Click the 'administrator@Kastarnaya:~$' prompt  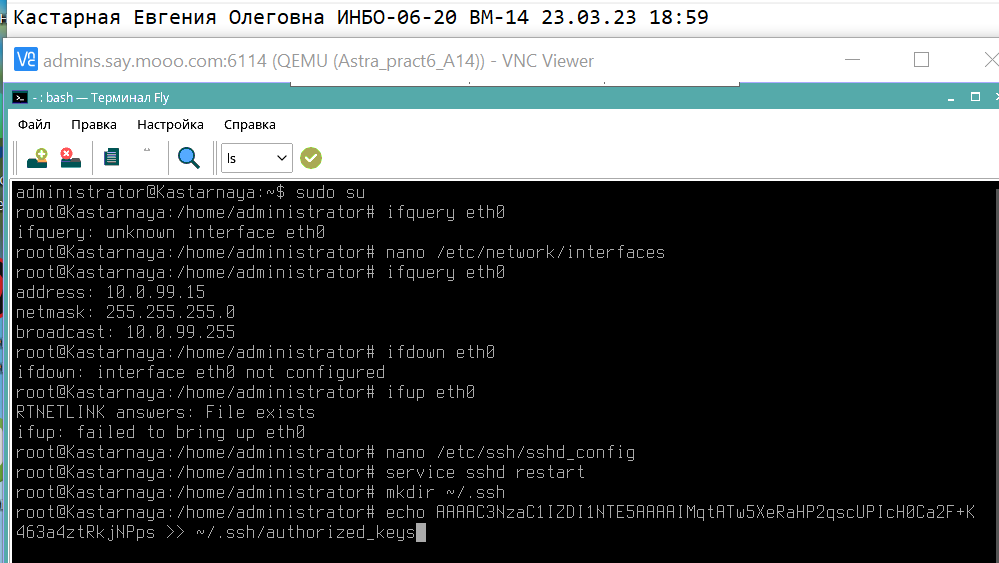[x=150, y=192]
